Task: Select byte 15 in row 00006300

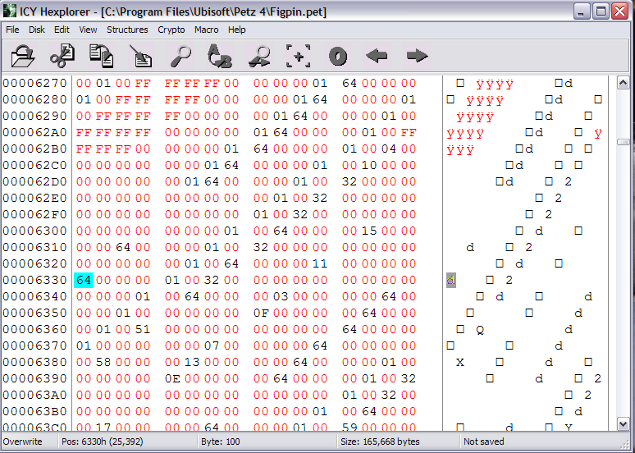Action: click(369, 231)
